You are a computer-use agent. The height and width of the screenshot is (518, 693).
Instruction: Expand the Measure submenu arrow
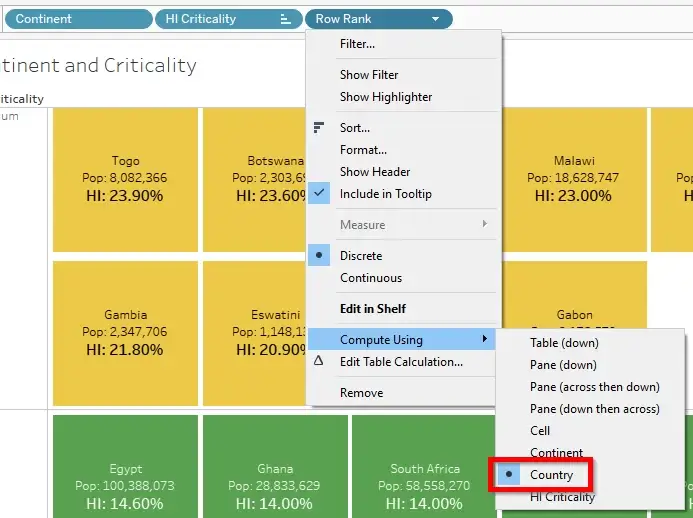485,224
